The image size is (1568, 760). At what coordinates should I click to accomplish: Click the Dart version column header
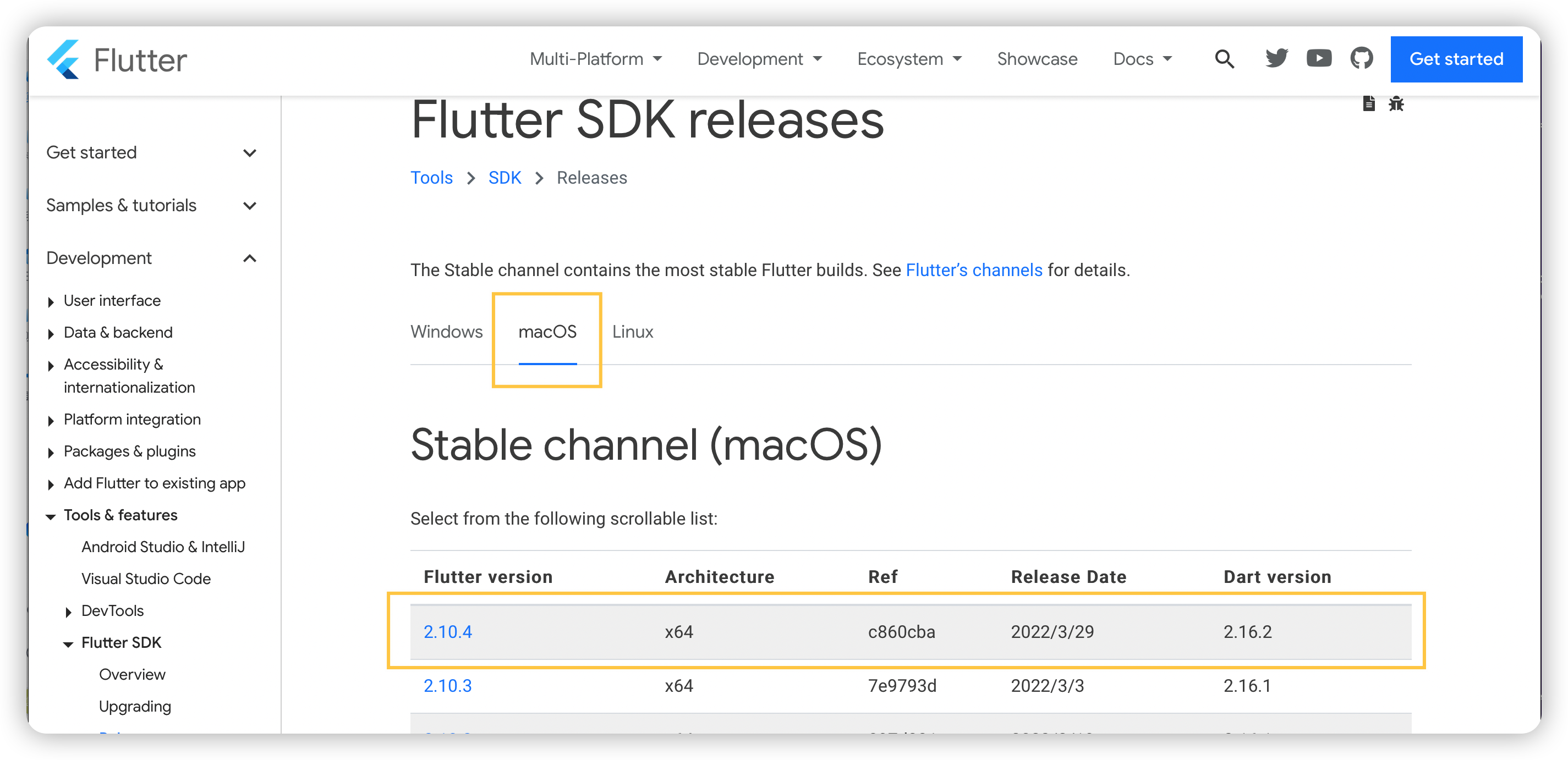[1277, 576]
